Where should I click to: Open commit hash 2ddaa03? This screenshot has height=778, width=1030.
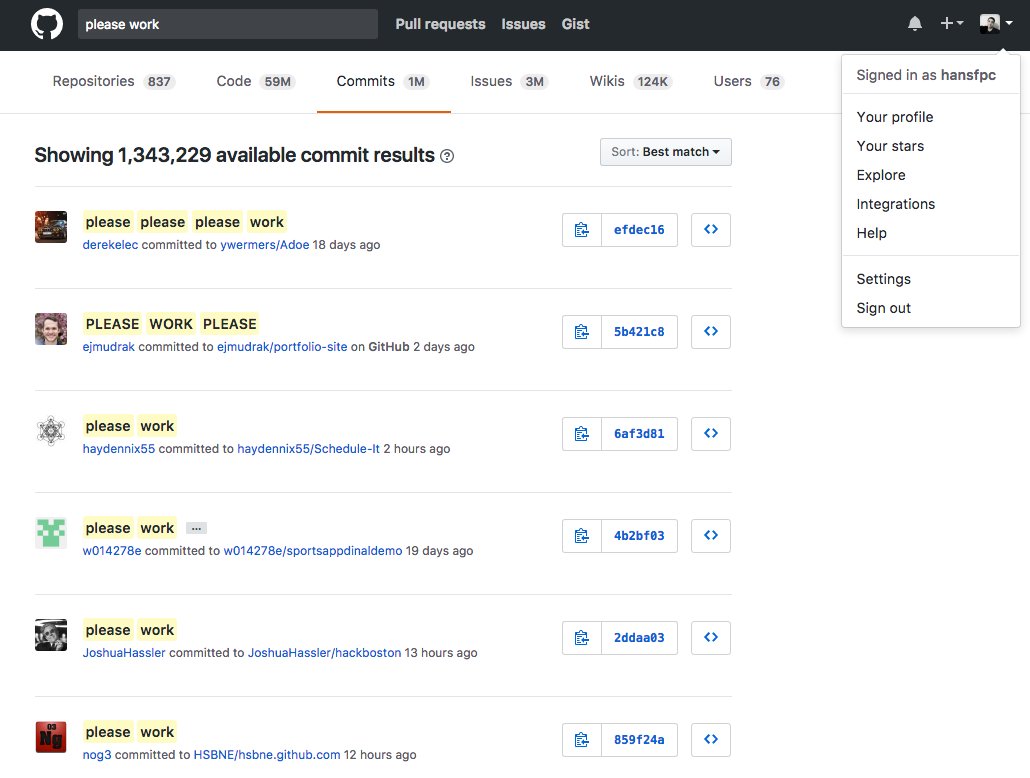(x=639, y=638)
